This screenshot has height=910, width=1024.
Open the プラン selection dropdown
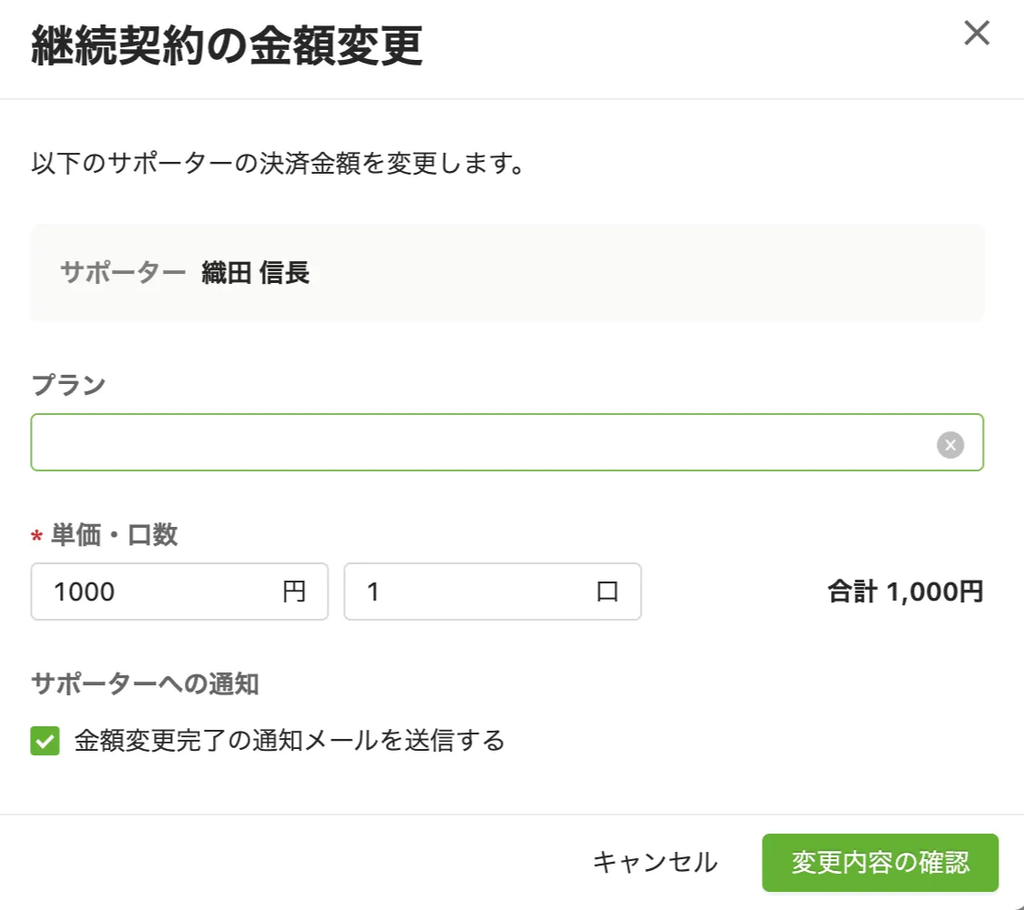pyautogui.click(x=483, y=442)
